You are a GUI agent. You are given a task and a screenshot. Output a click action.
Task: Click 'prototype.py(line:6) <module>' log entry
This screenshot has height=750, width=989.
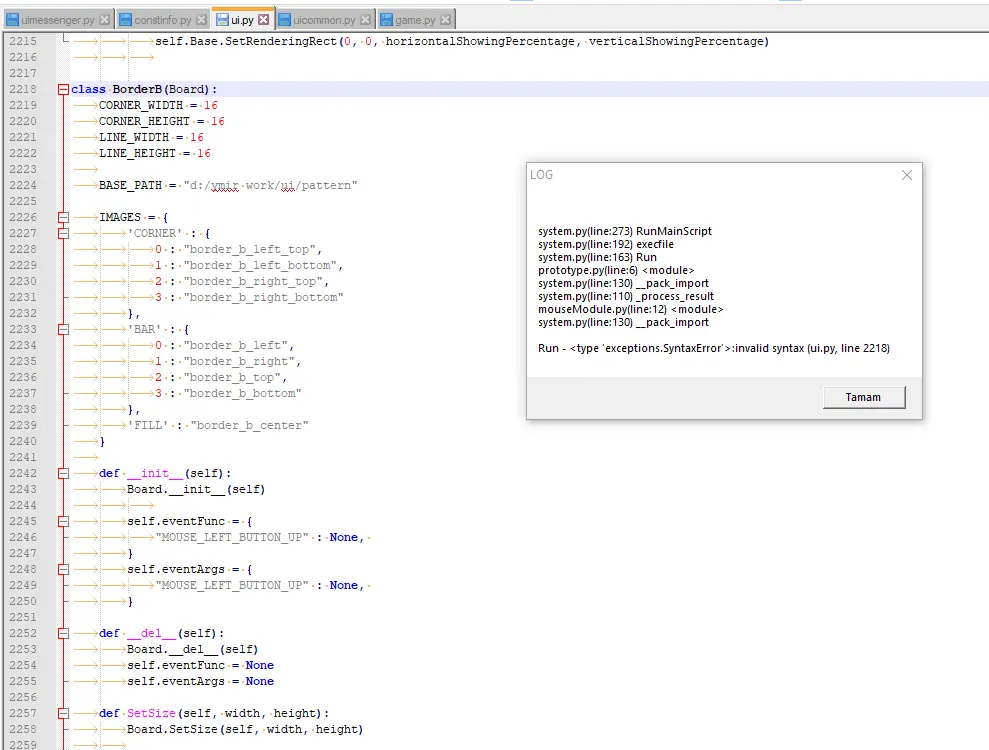point(616,271)
